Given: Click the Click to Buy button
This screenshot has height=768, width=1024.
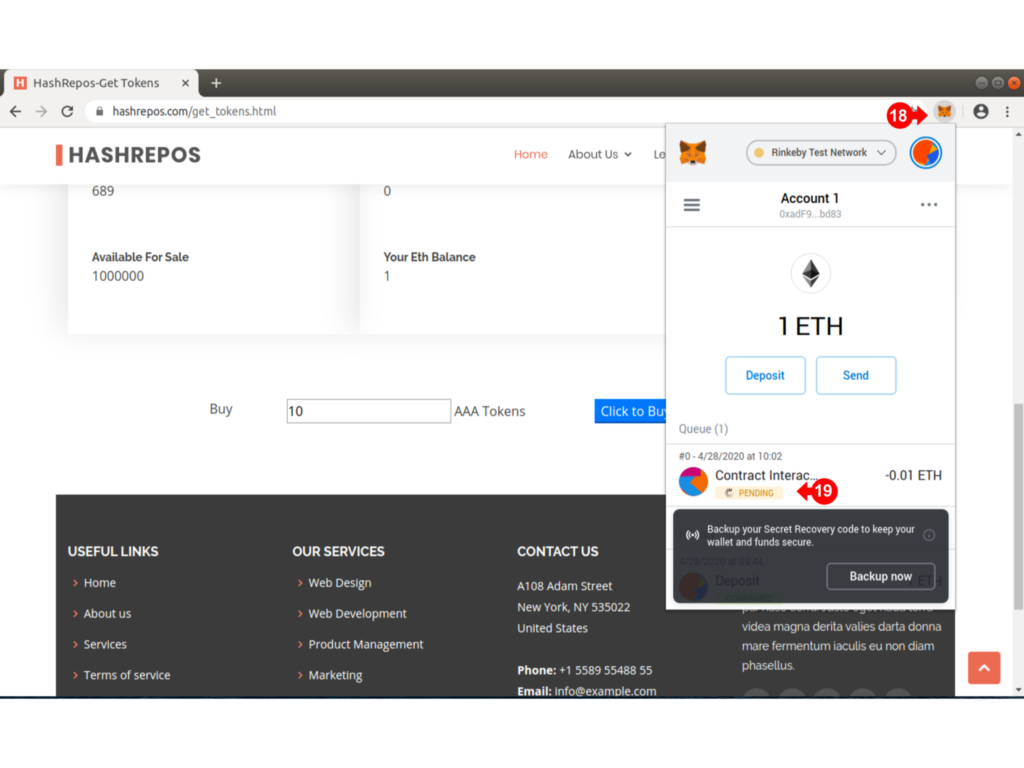Looking at the screenshot, I should [x=631, y=411].
